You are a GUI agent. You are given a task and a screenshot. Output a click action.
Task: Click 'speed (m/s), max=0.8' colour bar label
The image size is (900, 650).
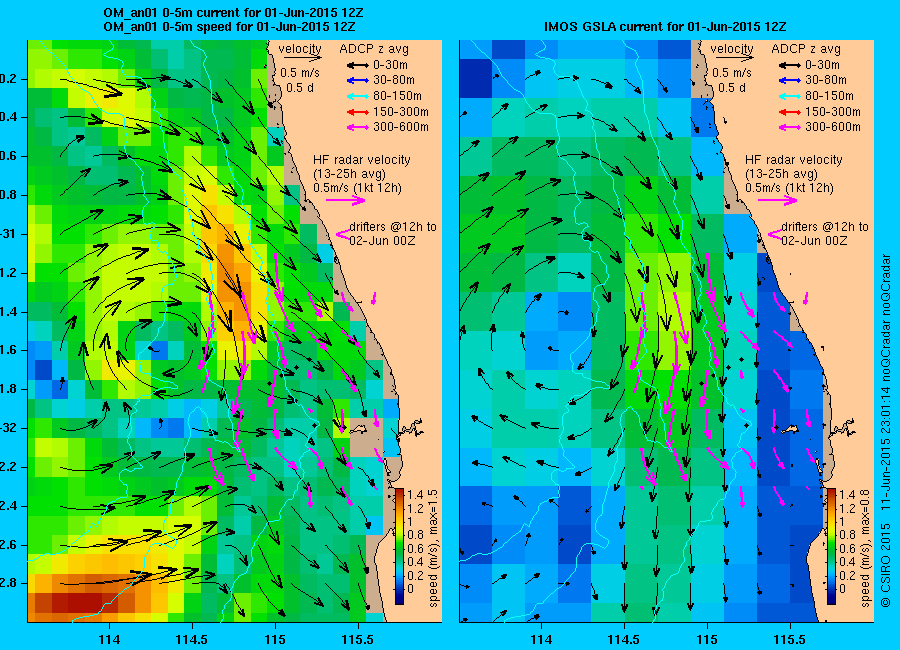click(866, 548)
